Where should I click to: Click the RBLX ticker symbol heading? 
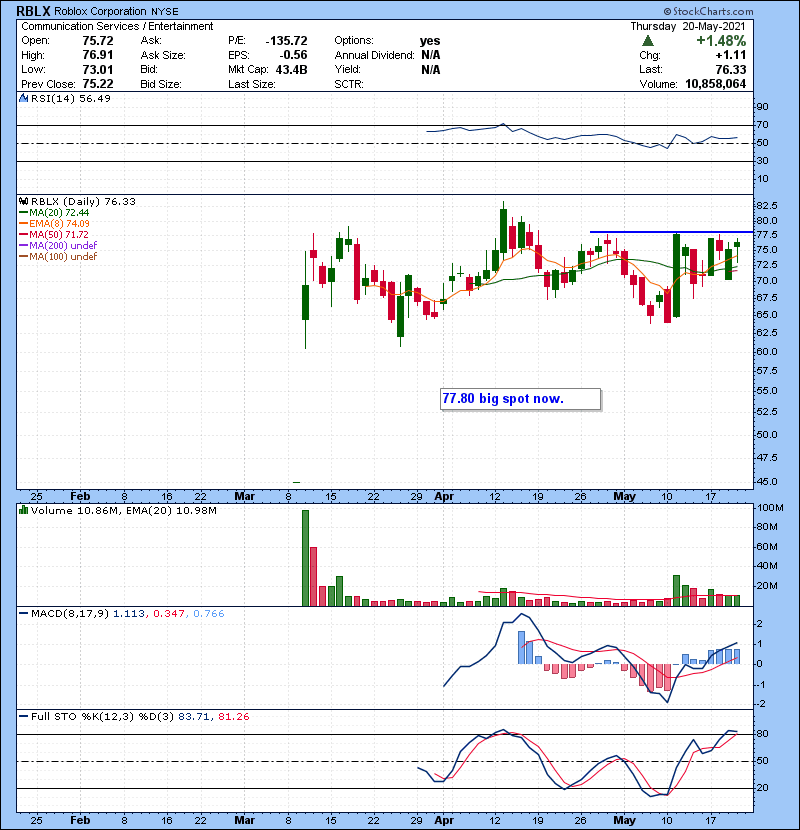[x=33, y=11]
